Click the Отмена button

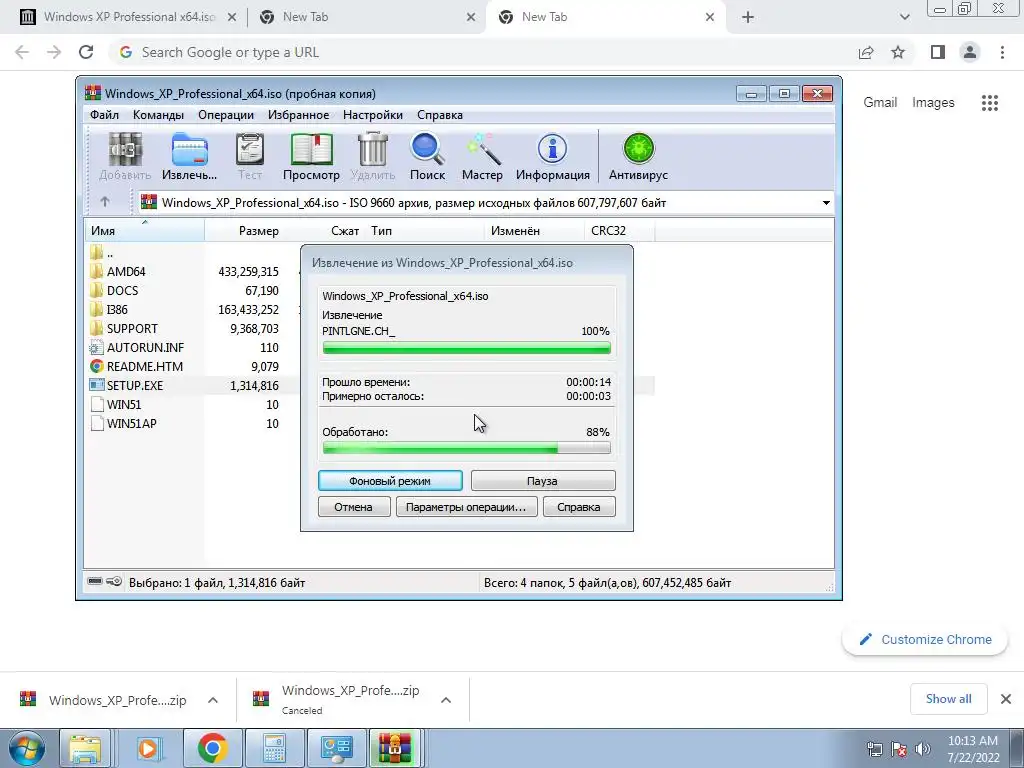[354, 507]
